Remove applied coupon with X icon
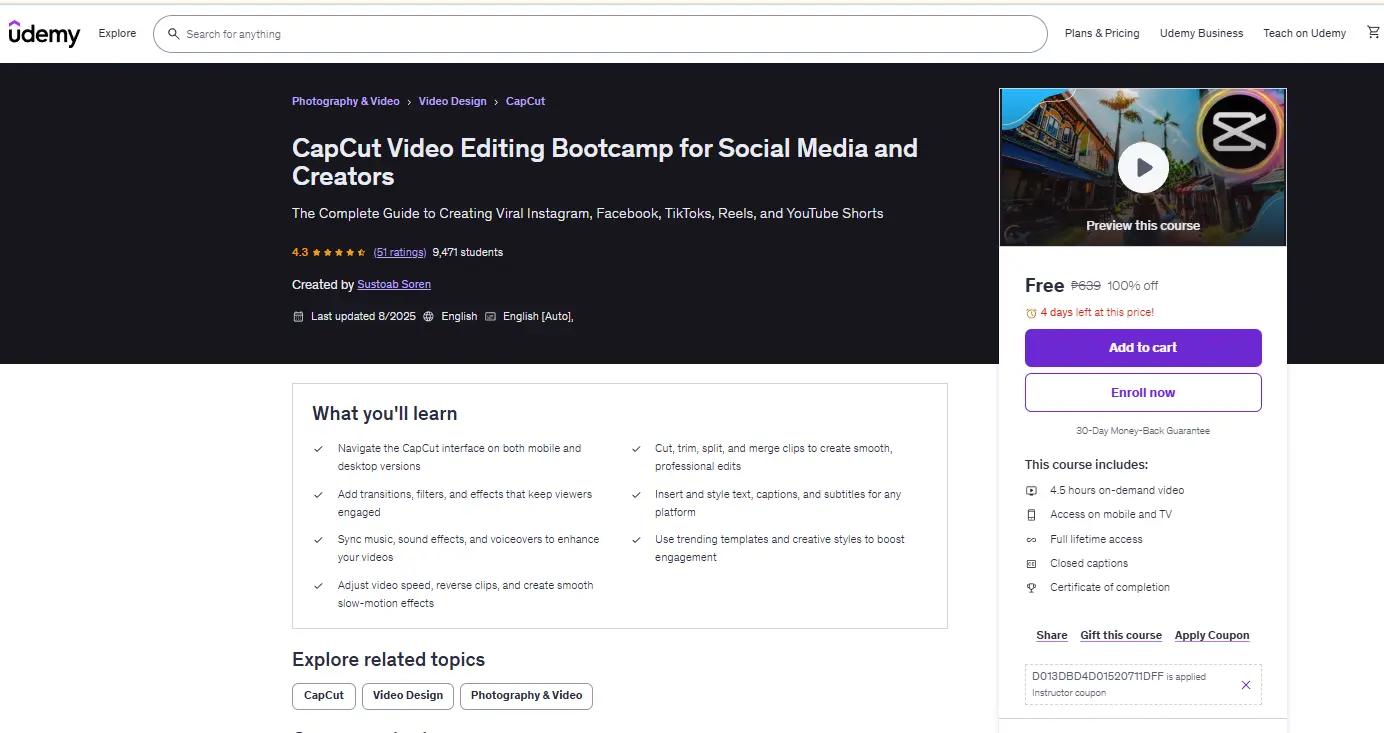Screen dimensions: 1384x733 (1246, 685)
